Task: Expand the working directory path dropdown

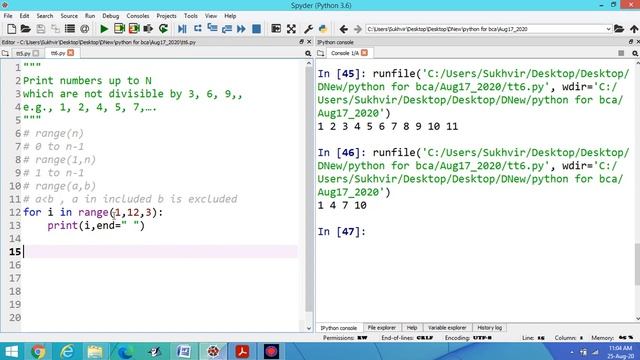Action: (608, 29)
